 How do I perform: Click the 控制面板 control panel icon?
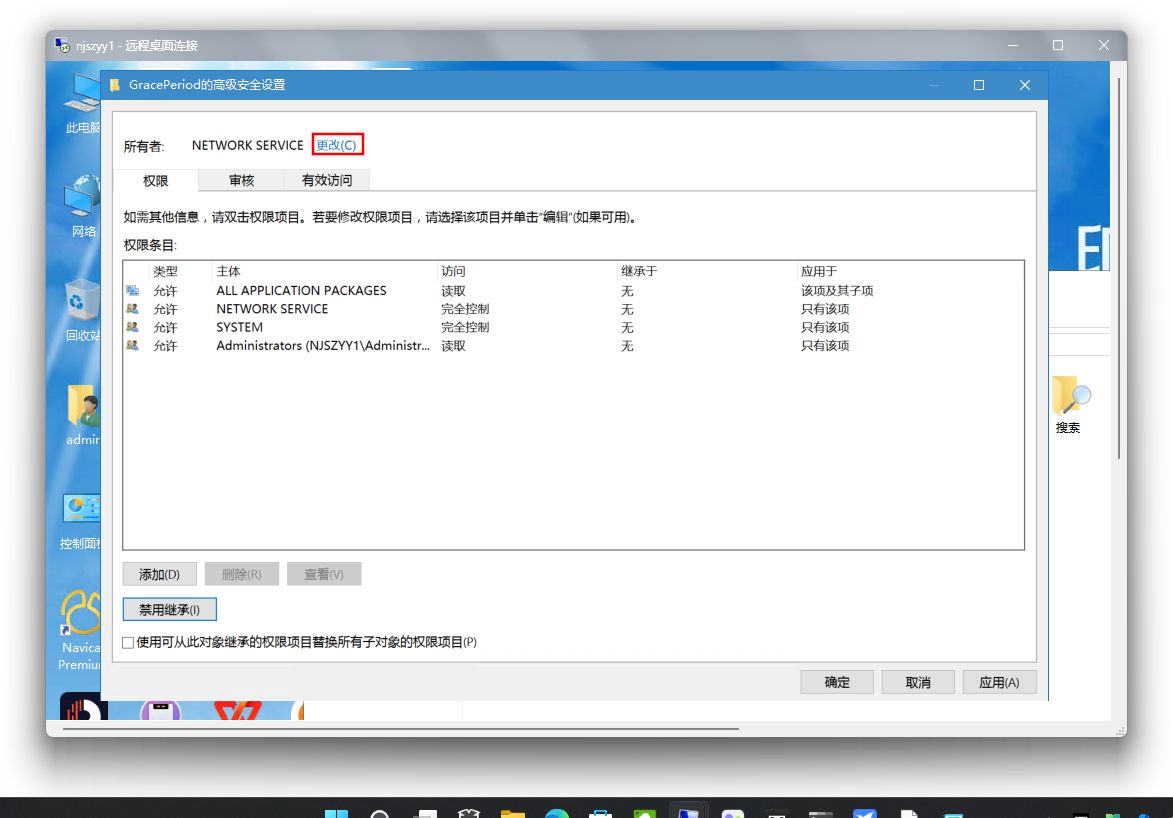tap(81, 511)
